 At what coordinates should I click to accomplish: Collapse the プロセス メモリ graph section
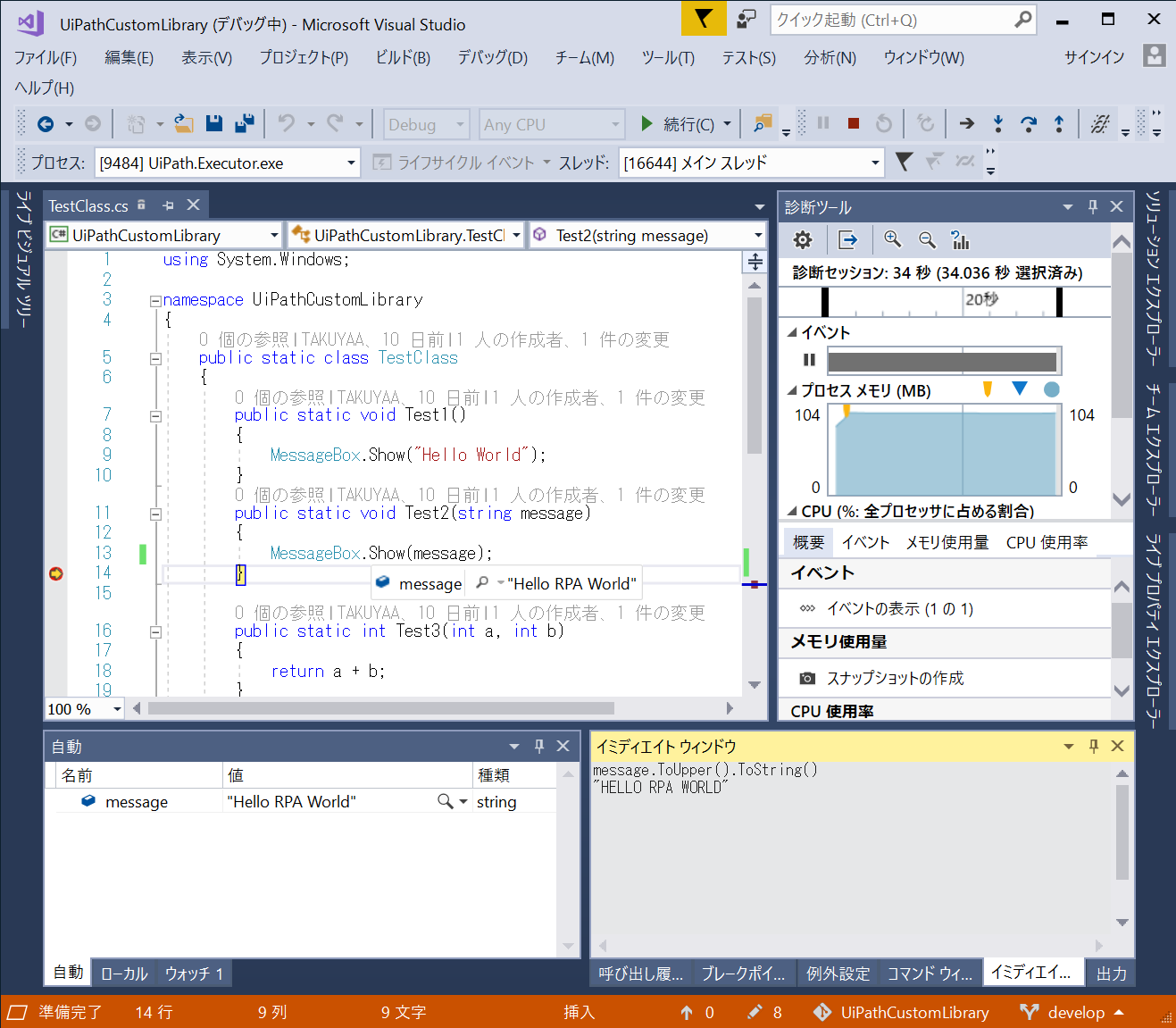coord(792,390)
